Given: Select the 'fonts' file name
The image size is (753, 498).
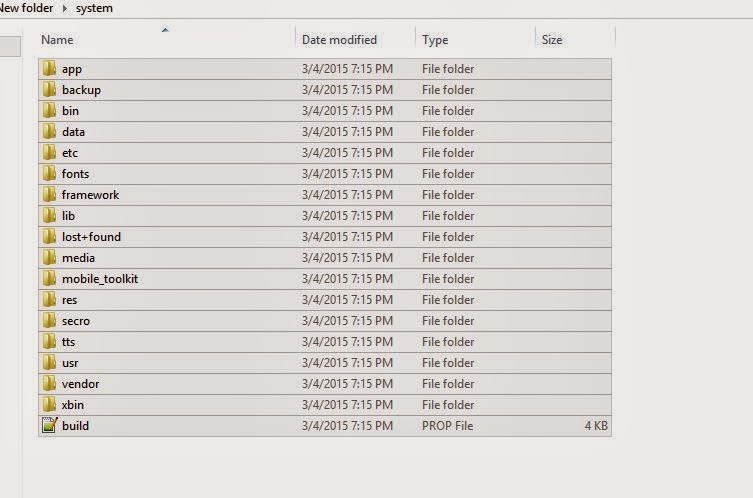Looking at the screenshot, I should pos(75,174).
